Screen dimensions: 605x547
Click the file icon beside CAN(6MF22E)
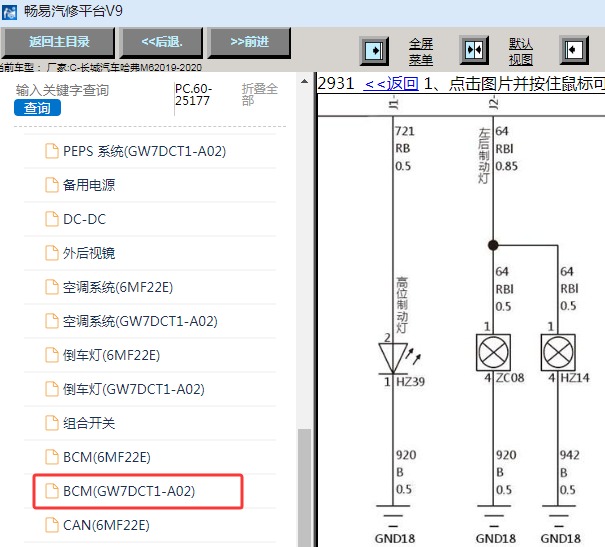point(52,525)
